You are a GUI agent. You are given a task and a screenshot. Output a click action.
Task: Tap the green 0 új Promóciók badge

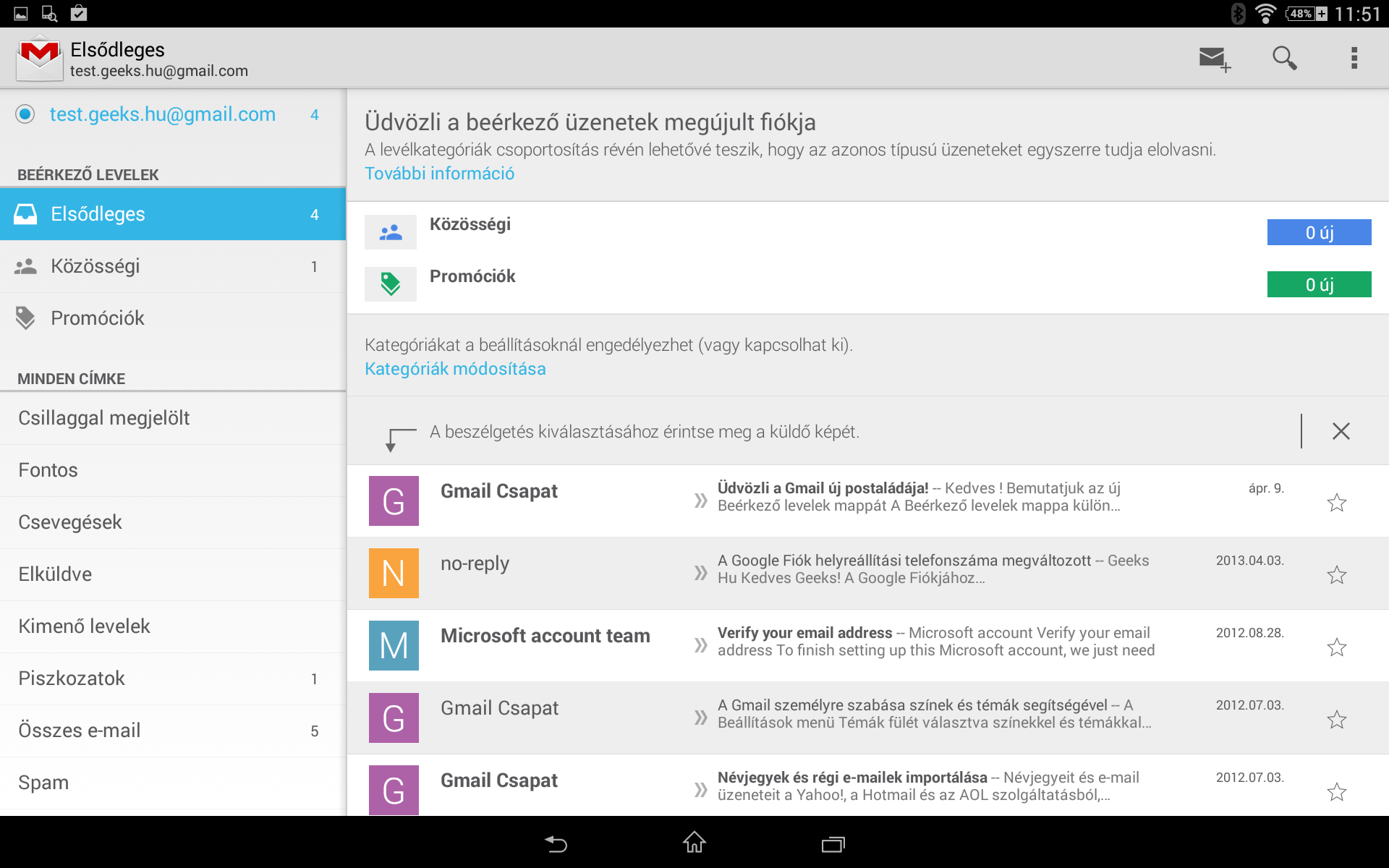pyautogui.click(x=1319, y=284)
